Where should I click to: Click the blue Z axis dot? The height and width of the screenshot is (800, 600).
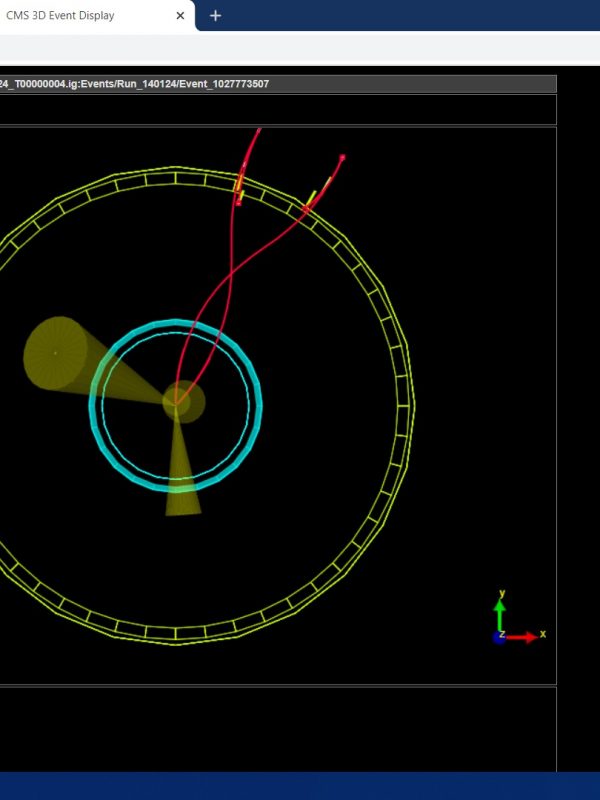499,637
